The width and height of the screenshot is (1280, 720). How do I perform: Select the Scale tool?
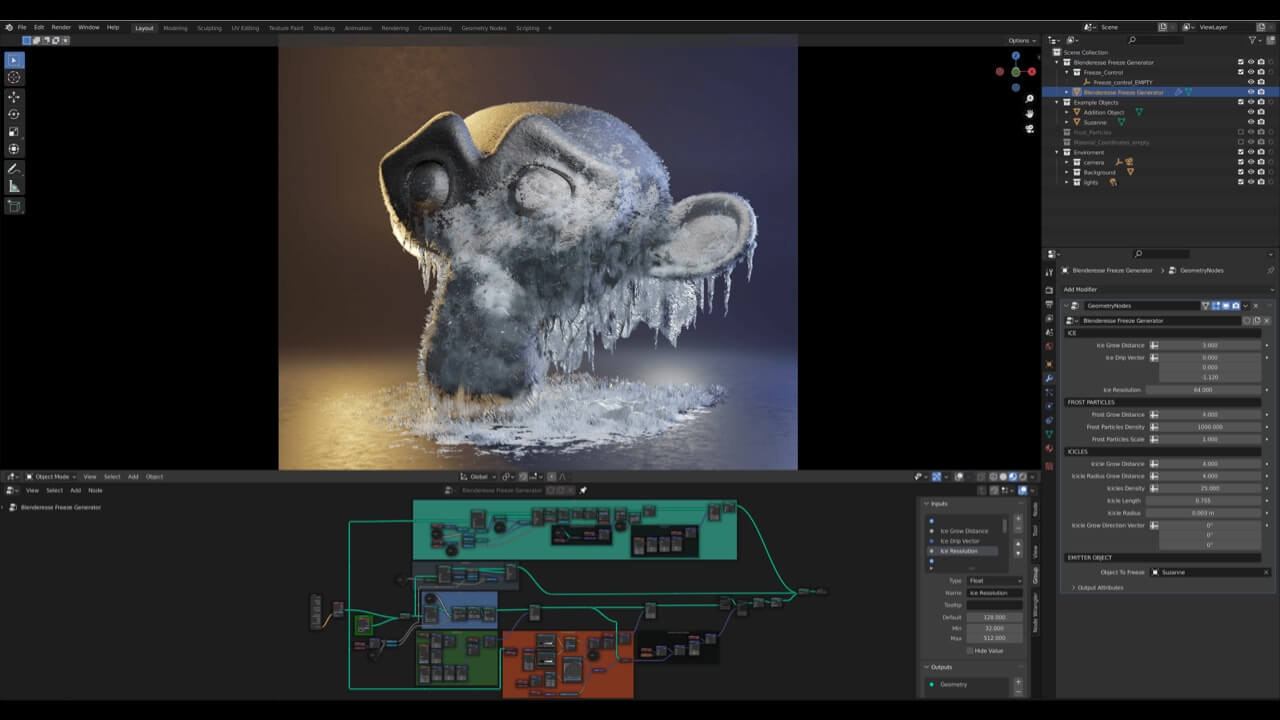pyautogui.click(x=14, y=131)
